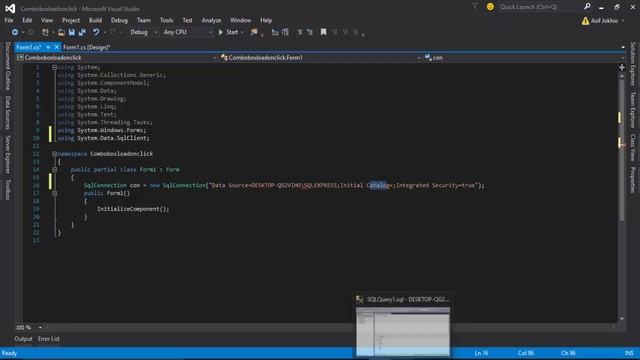The width and height of the screenshot is (640, 360).
Task: Open the Debug menu
Action: [x=119, y=20]
